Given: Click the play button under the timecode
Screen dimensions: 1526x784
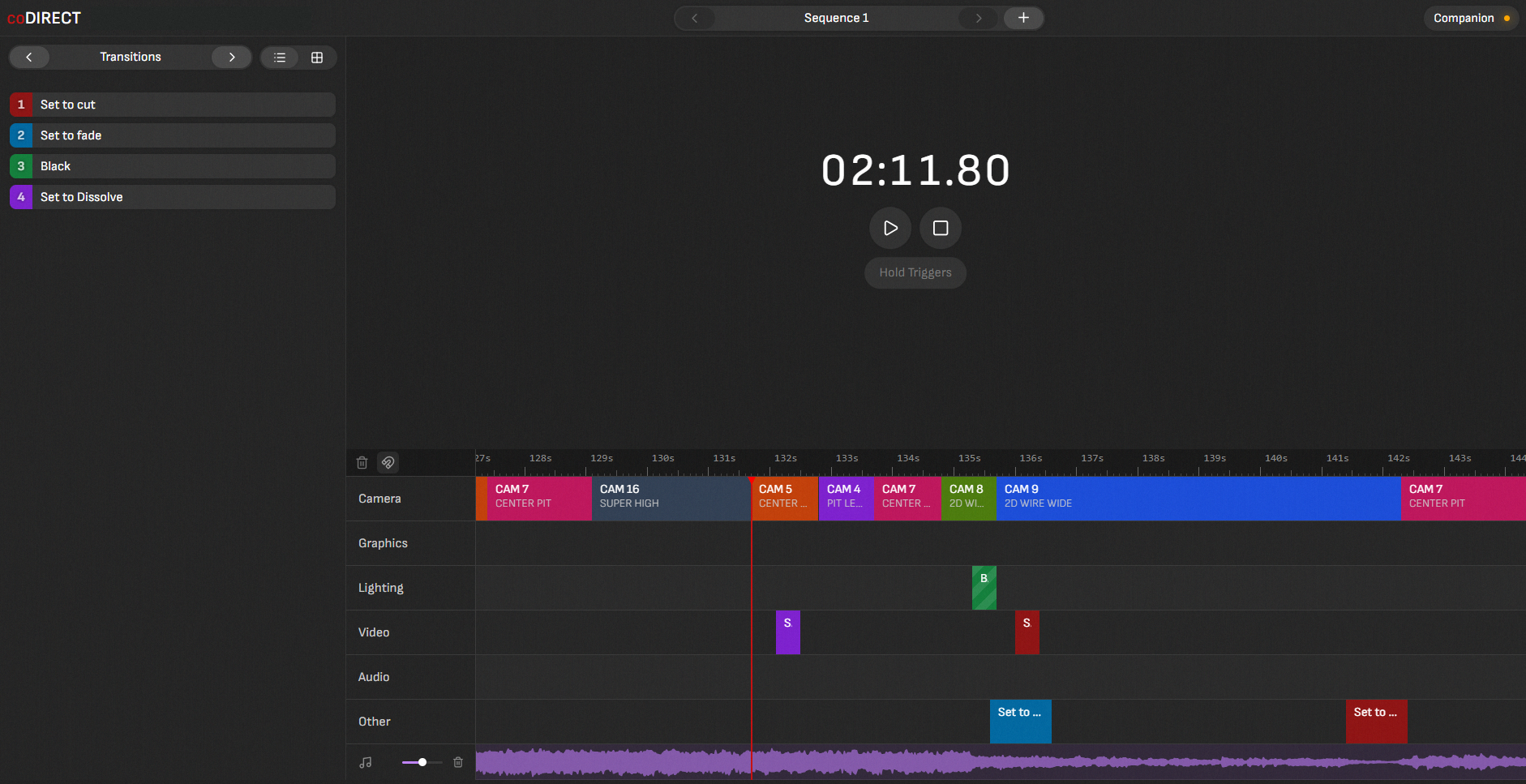Looking at the screenshot, I should (x=890, y=228).
